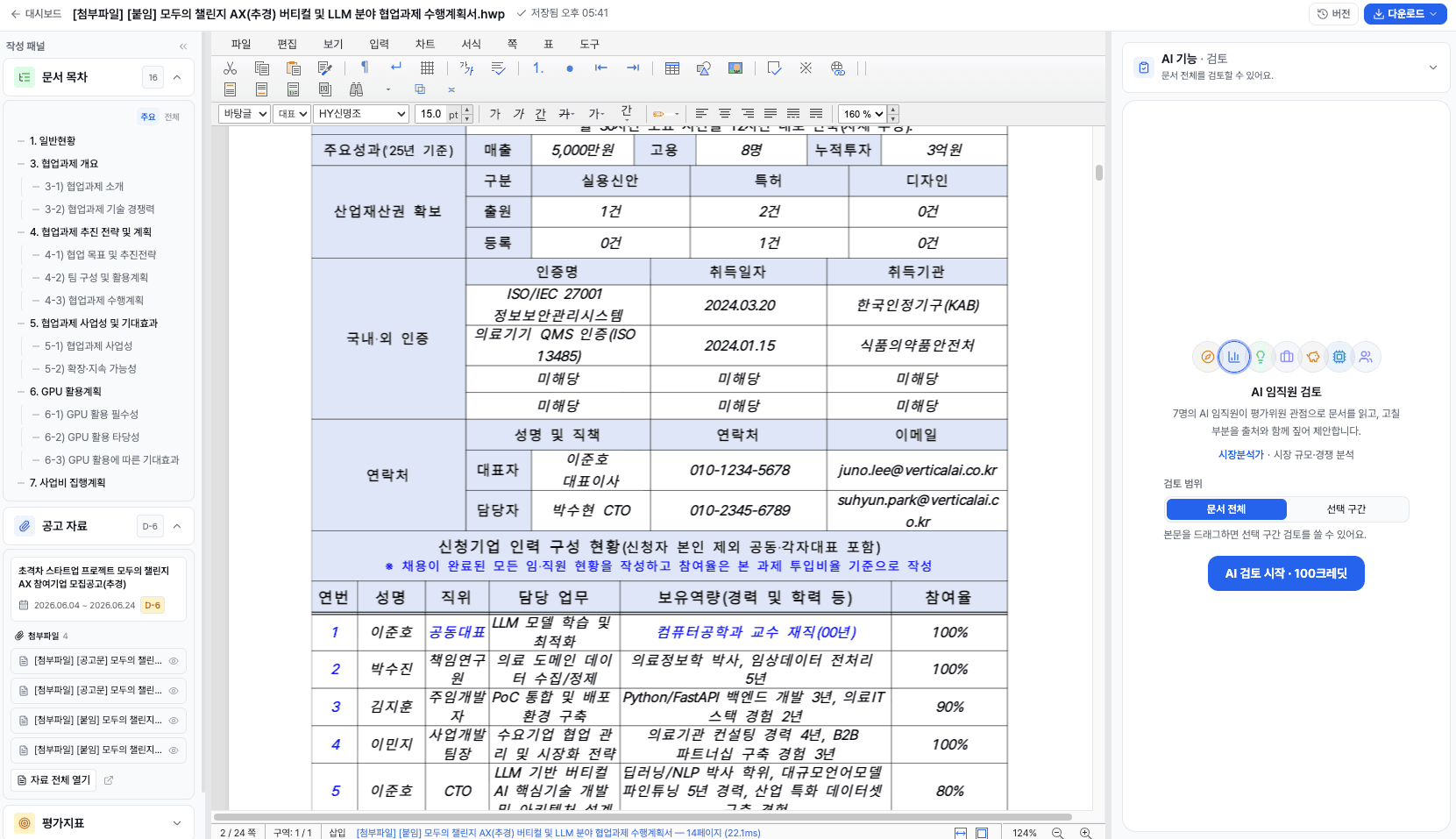Click the grid display toolbar icon
Viewport: 1456px width, 839px height.
[427, 68]
